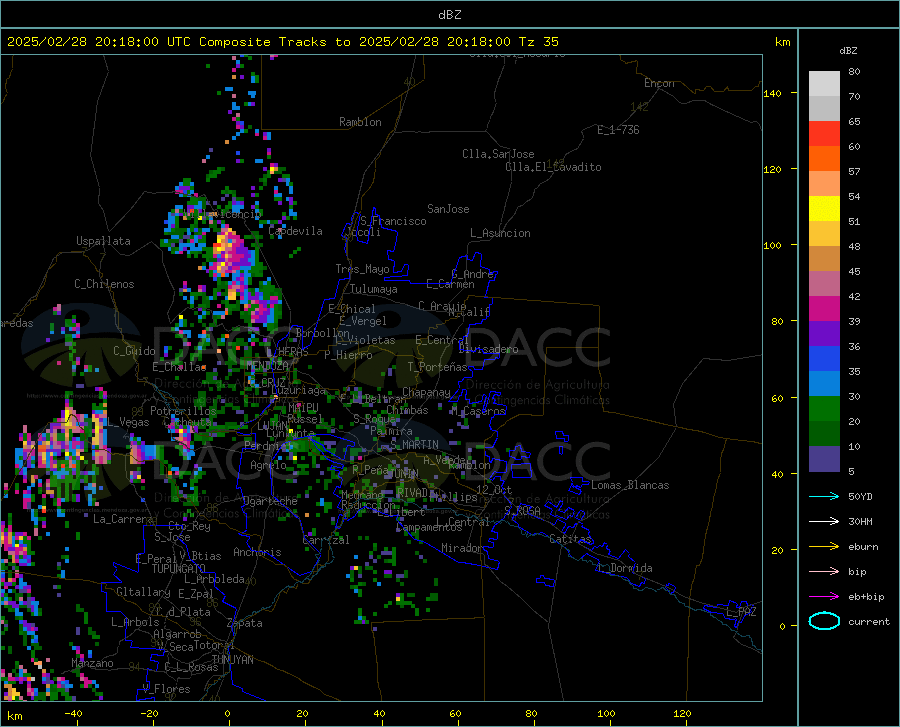This screenshot has height=727, width=900.
Task: Click the yellow eburn arrow symbol
Action: 824,546
